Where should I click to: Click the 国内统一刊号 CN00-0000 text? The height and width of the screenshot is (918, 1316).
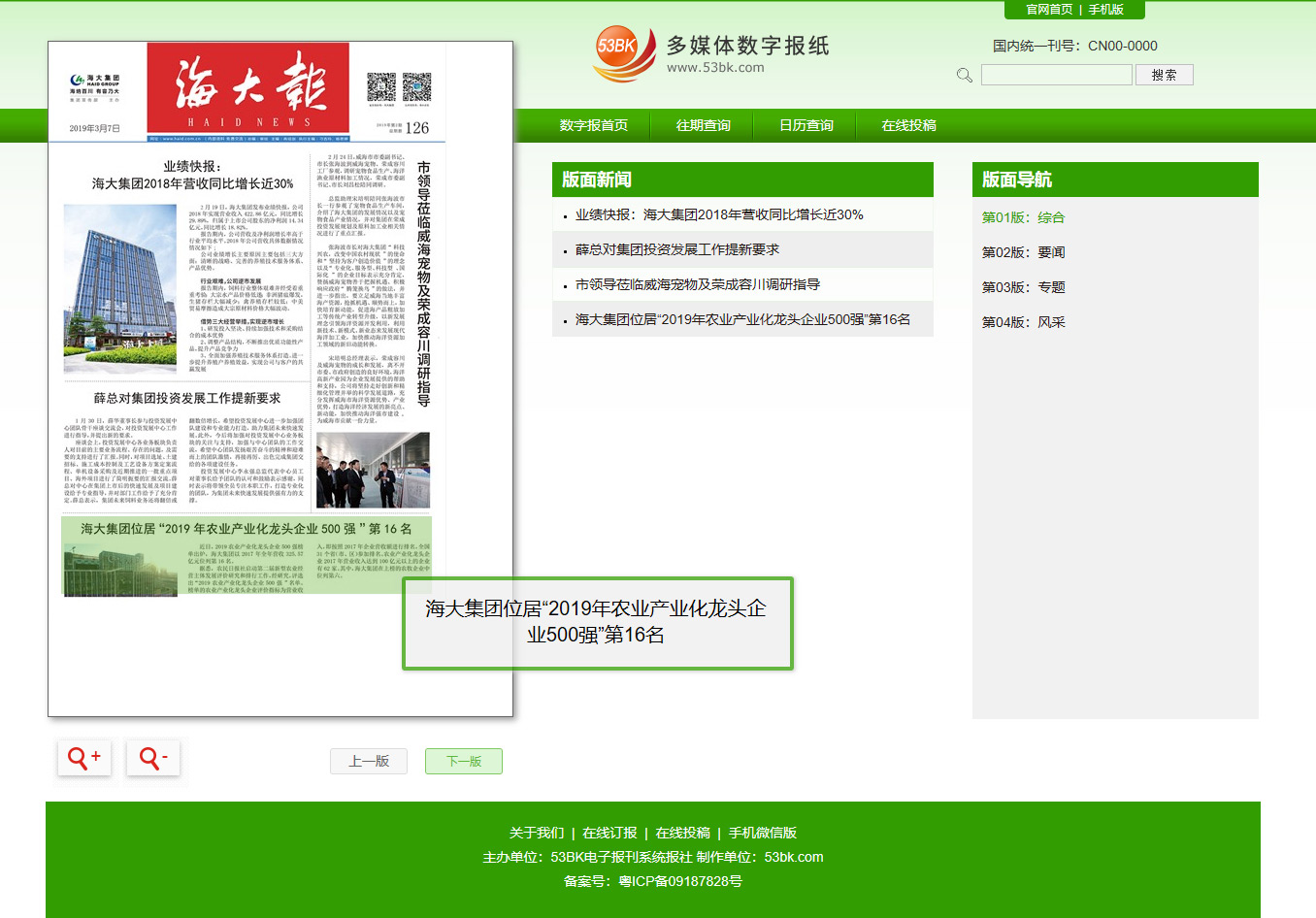tap(1075, 46)
